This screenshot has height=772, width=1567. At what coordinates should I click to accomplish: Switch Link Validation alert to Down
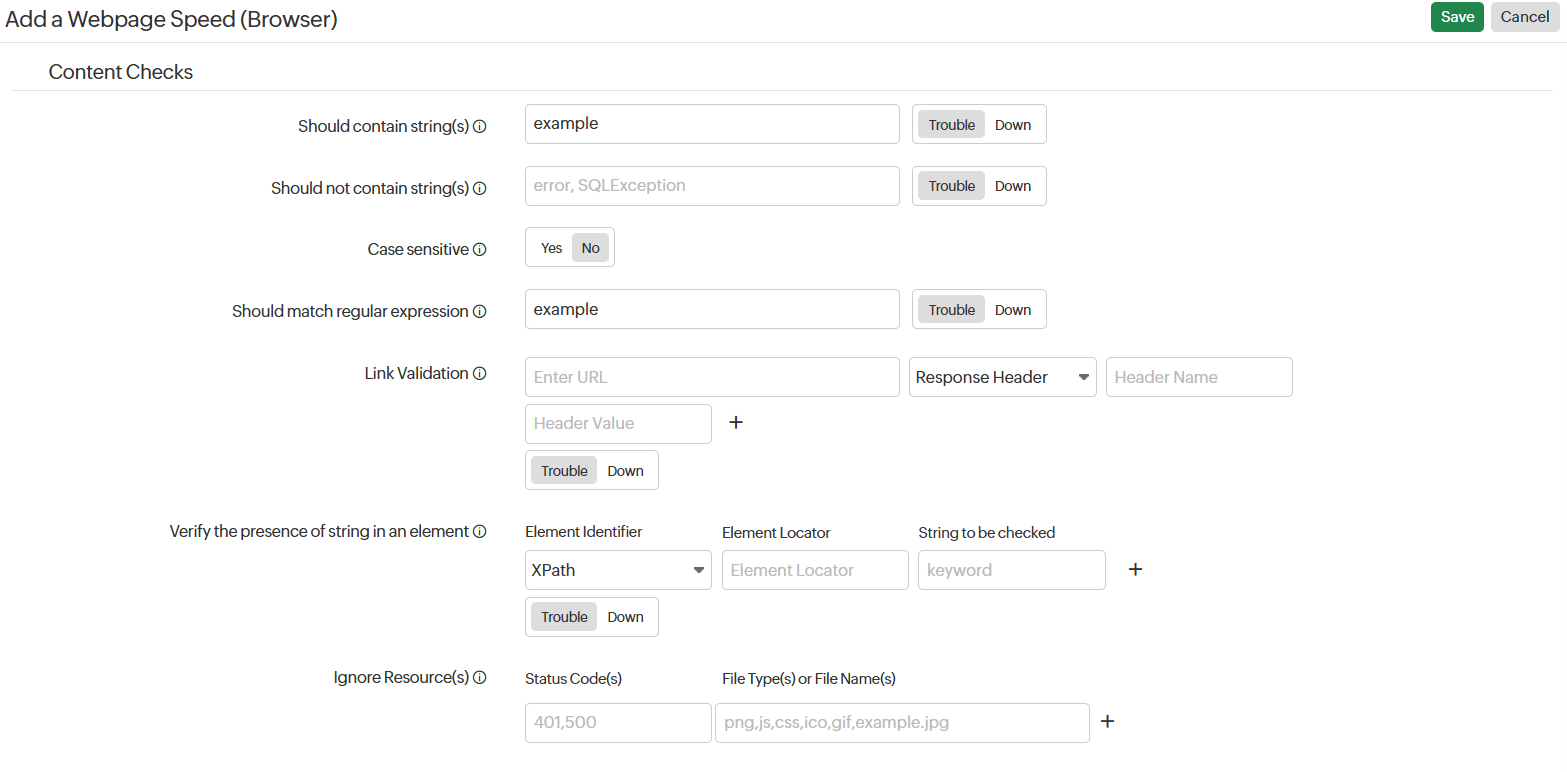pyautogui.click(x=625, y=471)
